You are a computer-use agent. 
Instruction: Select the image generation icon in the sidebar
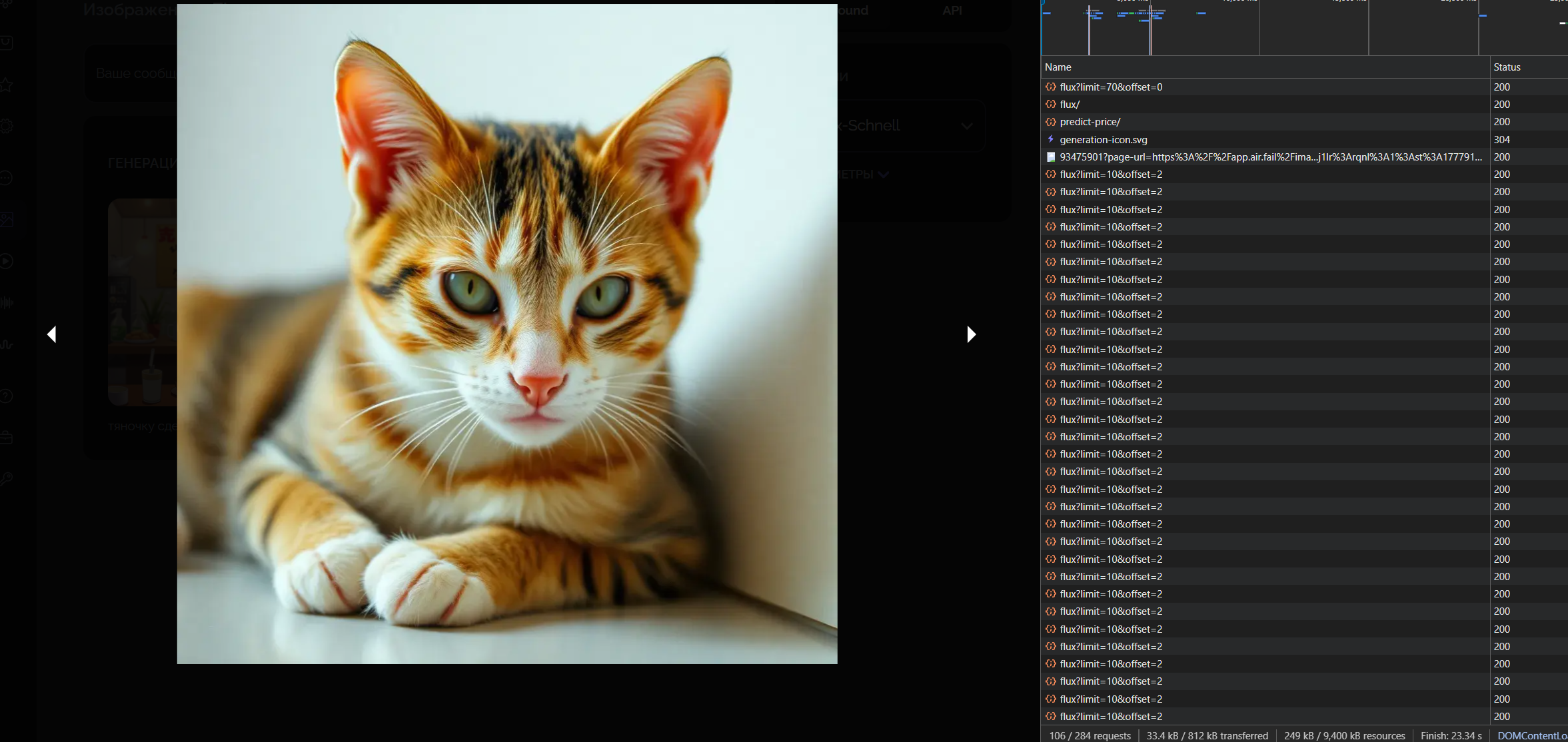(6, 220)
